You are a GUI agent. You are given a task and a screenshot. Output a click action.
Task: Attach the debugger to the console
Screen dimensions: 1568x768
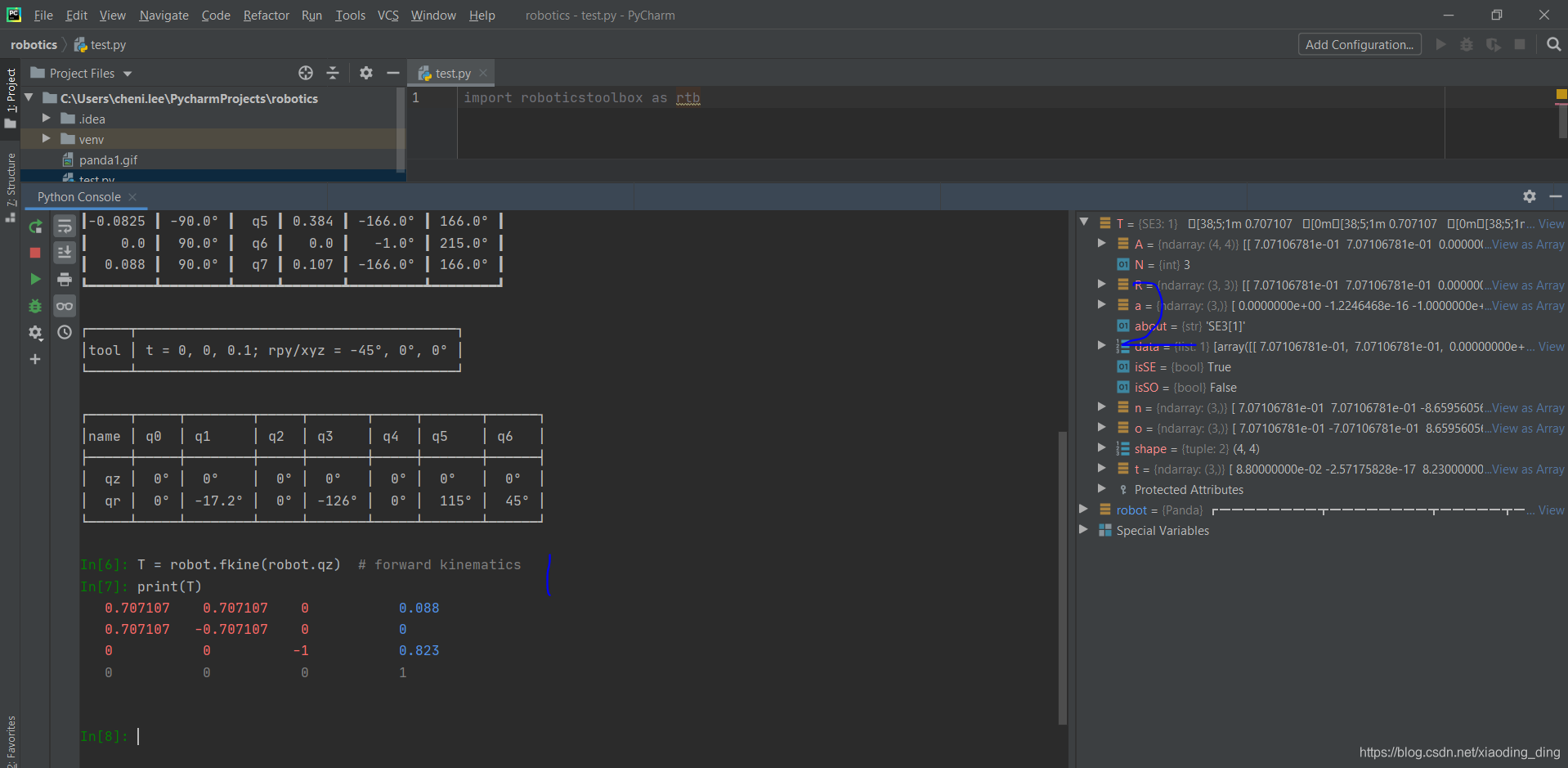click(35, 306)
